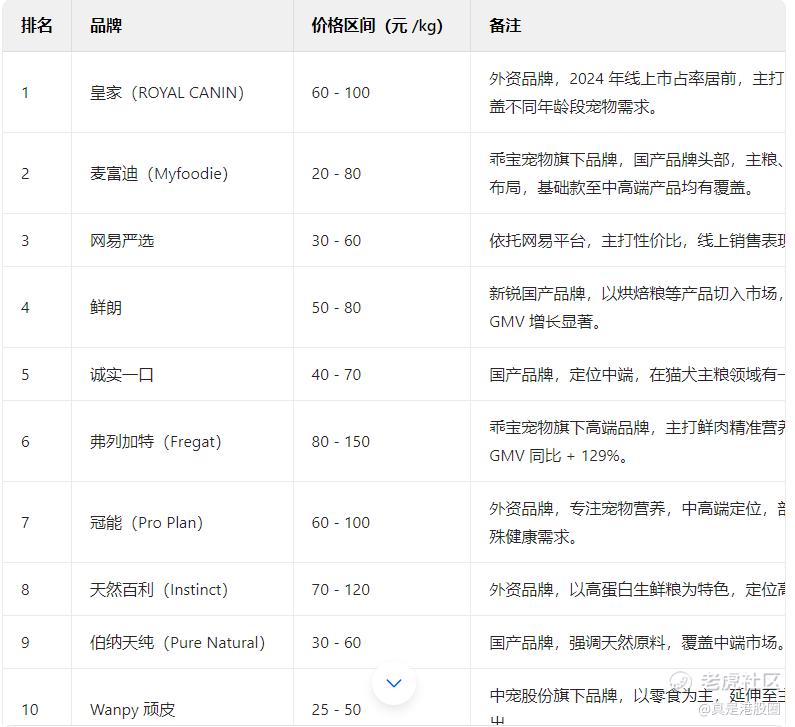
Task: Click rank number 3 in 网易严选 row
Action: pos(25,240)
